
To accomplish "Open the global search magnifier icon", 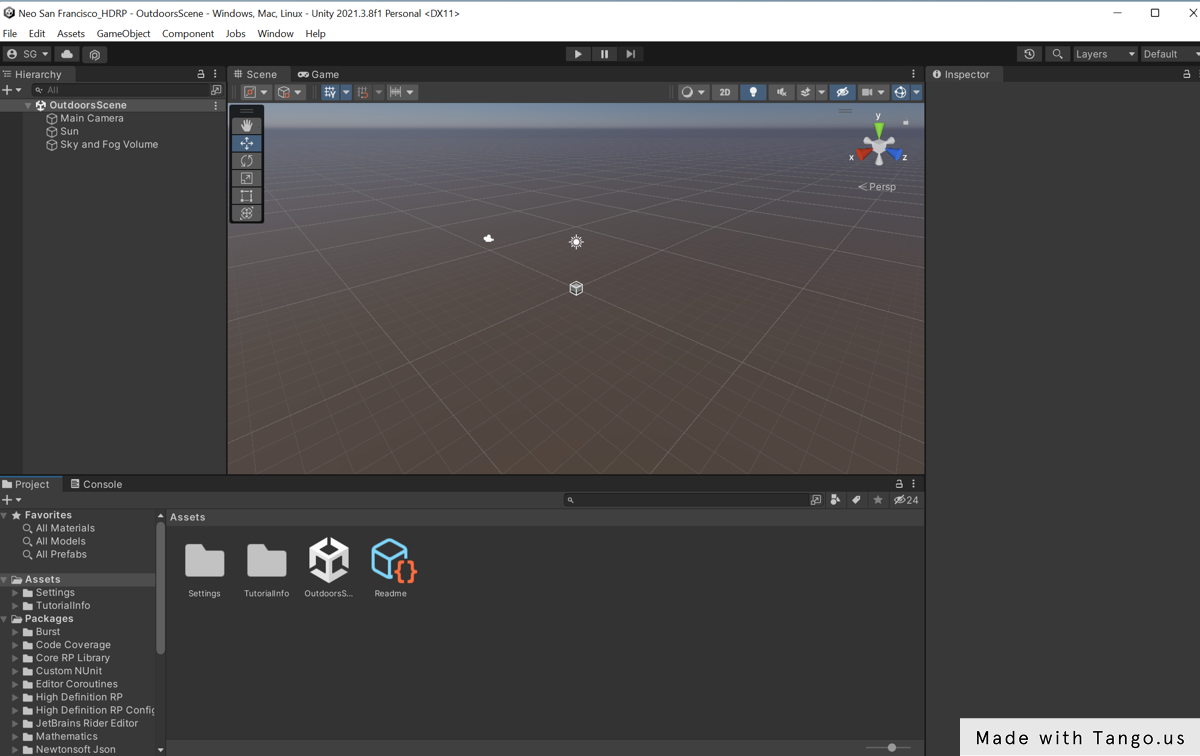I will click(1057, 54).
